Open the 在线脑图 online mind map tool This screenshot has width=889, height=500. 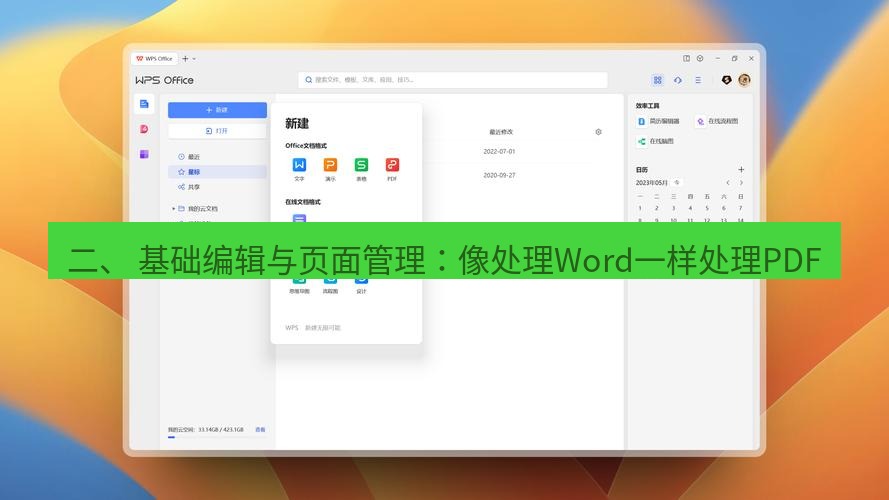point(655,141)
